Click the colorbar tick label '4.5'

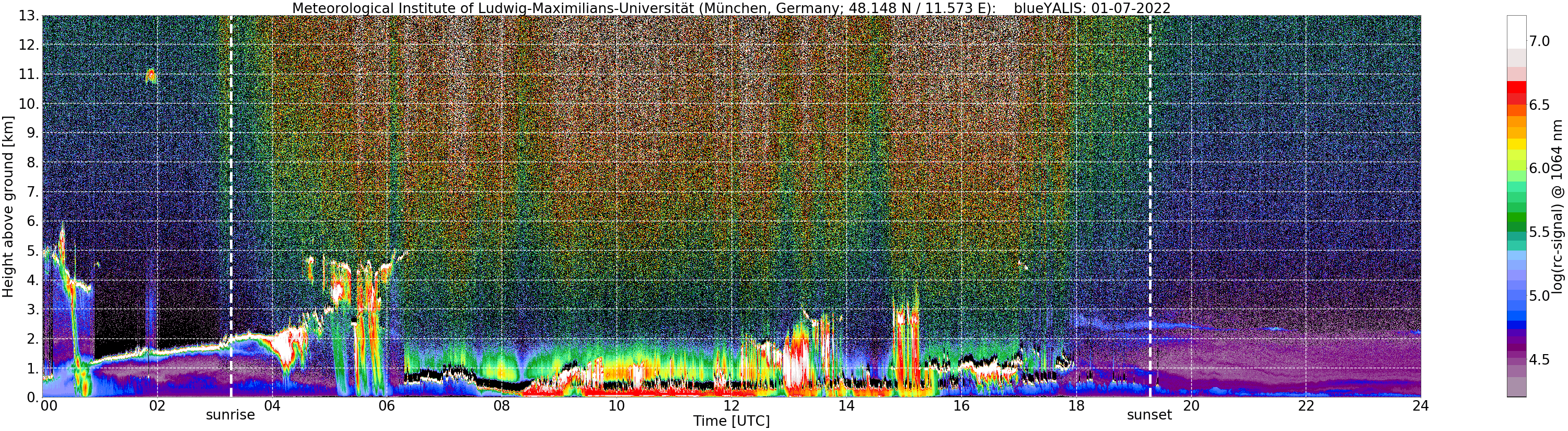[x=1540, y=359]
